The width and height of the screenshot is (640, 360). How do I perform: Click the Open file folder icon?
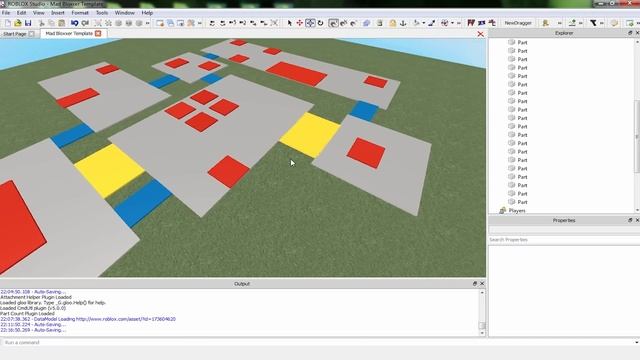click(18, 23)
